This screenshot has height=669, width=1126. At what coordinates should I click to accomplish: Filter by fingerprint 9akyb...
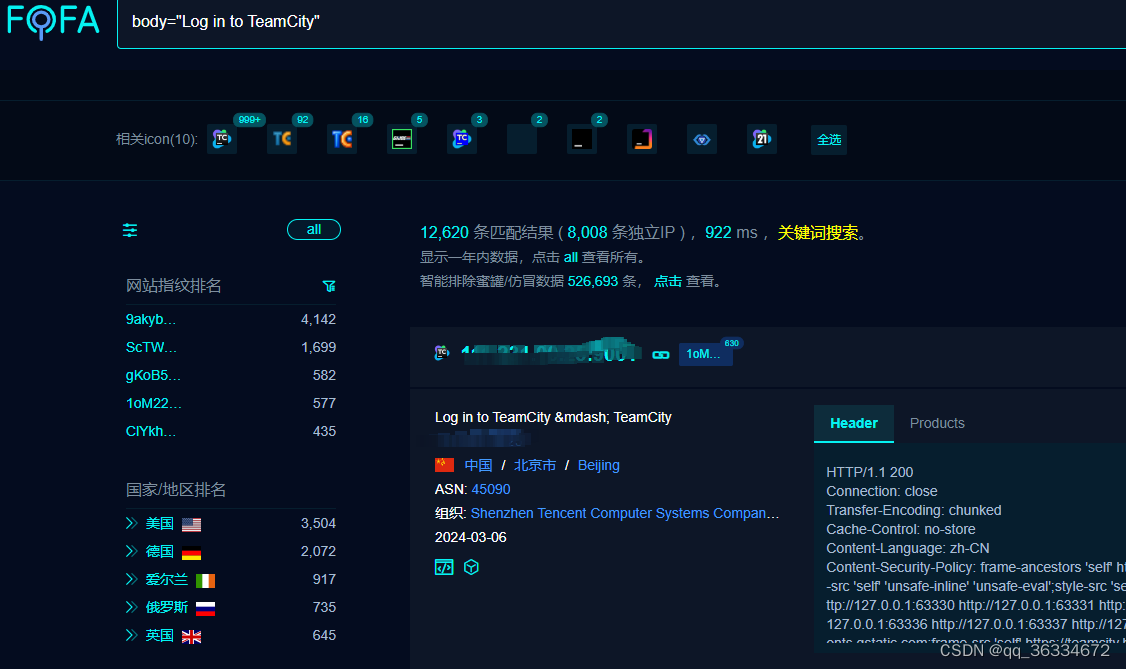(x=151, y=319)
